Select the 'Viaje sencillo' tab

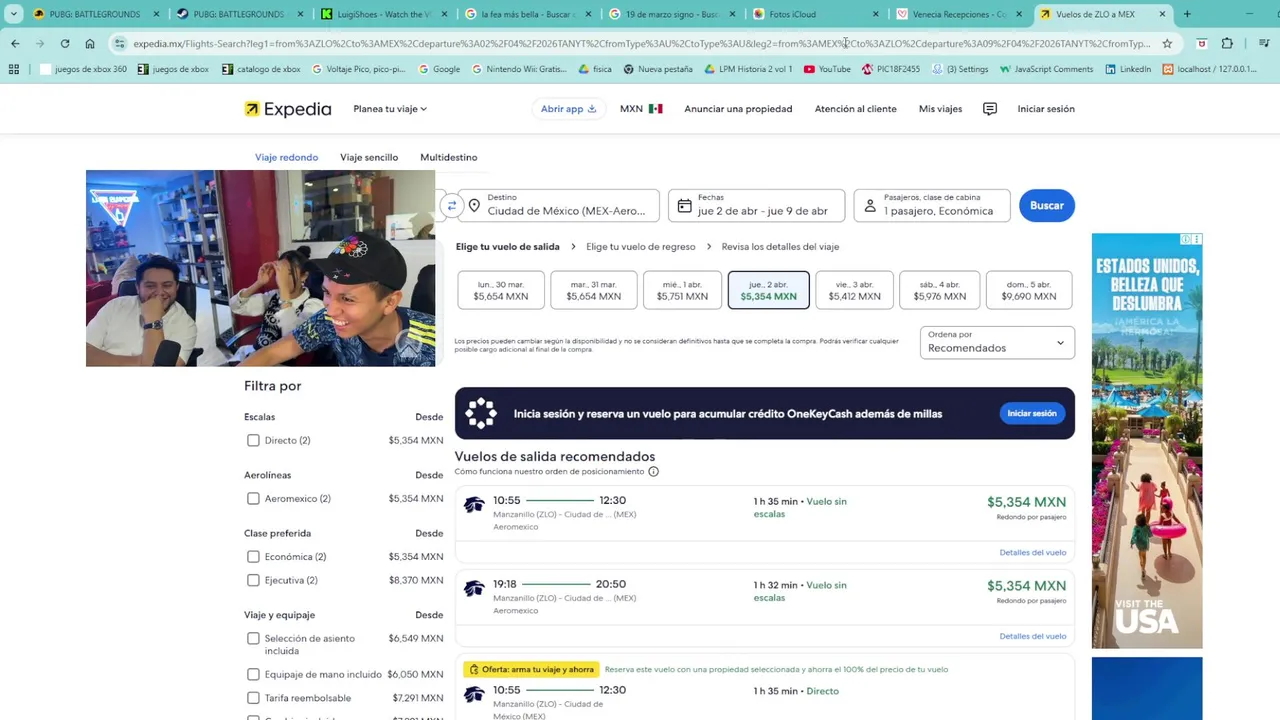coord(369,157)
